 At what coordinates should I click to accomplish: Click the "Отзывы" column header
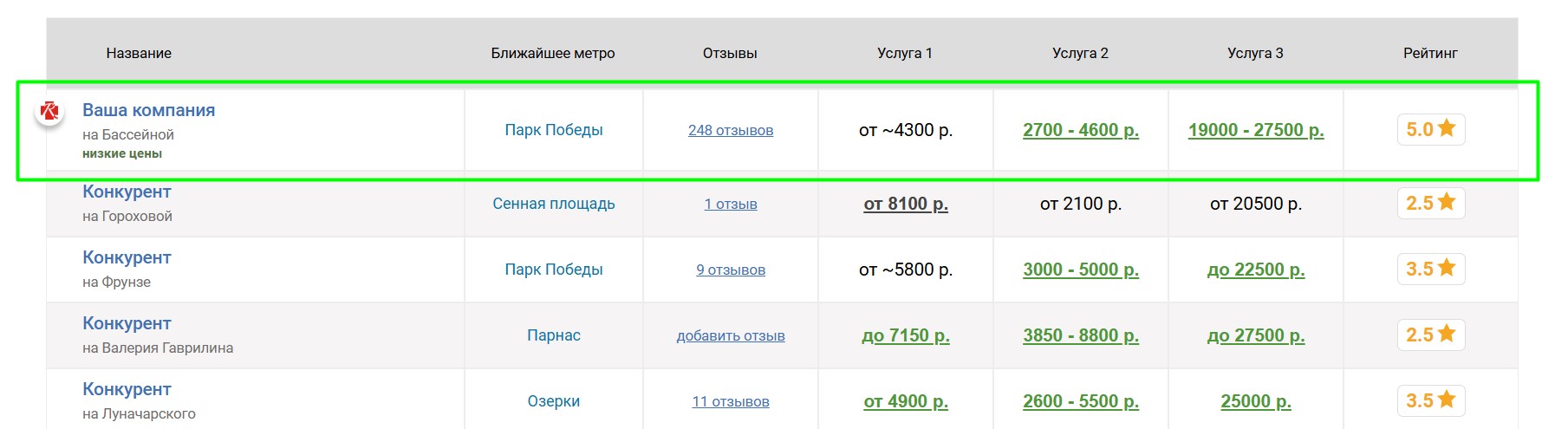coord(729,53)
